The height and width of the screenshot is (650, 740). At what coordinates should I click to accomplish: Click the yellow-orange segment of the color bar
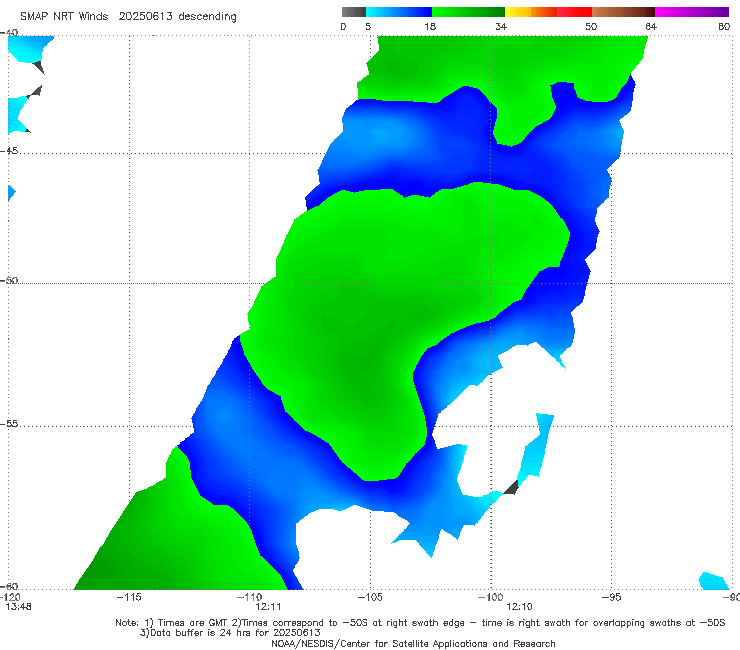click(x=531, y=12)
